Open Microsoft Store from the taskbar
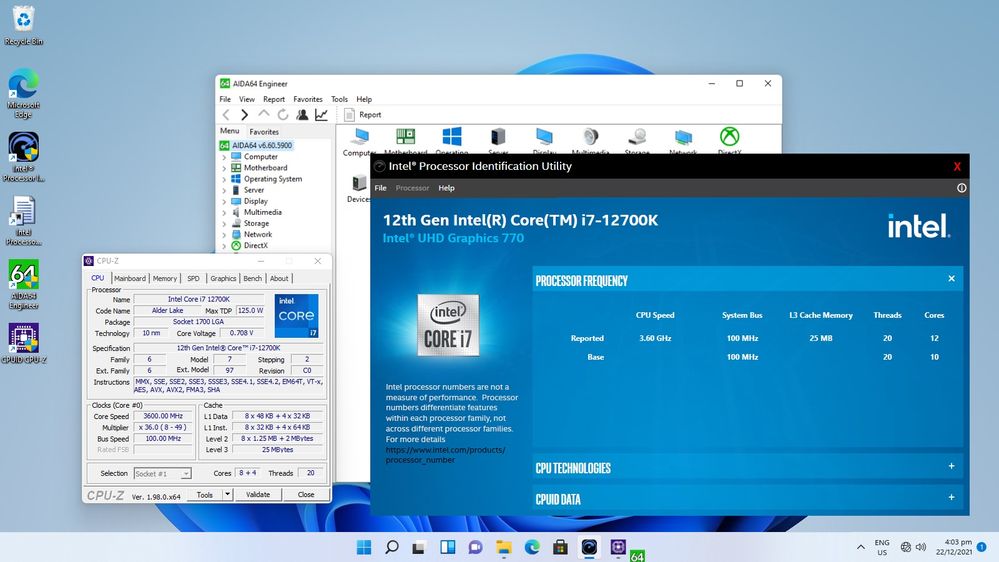 tap(560, 547)
